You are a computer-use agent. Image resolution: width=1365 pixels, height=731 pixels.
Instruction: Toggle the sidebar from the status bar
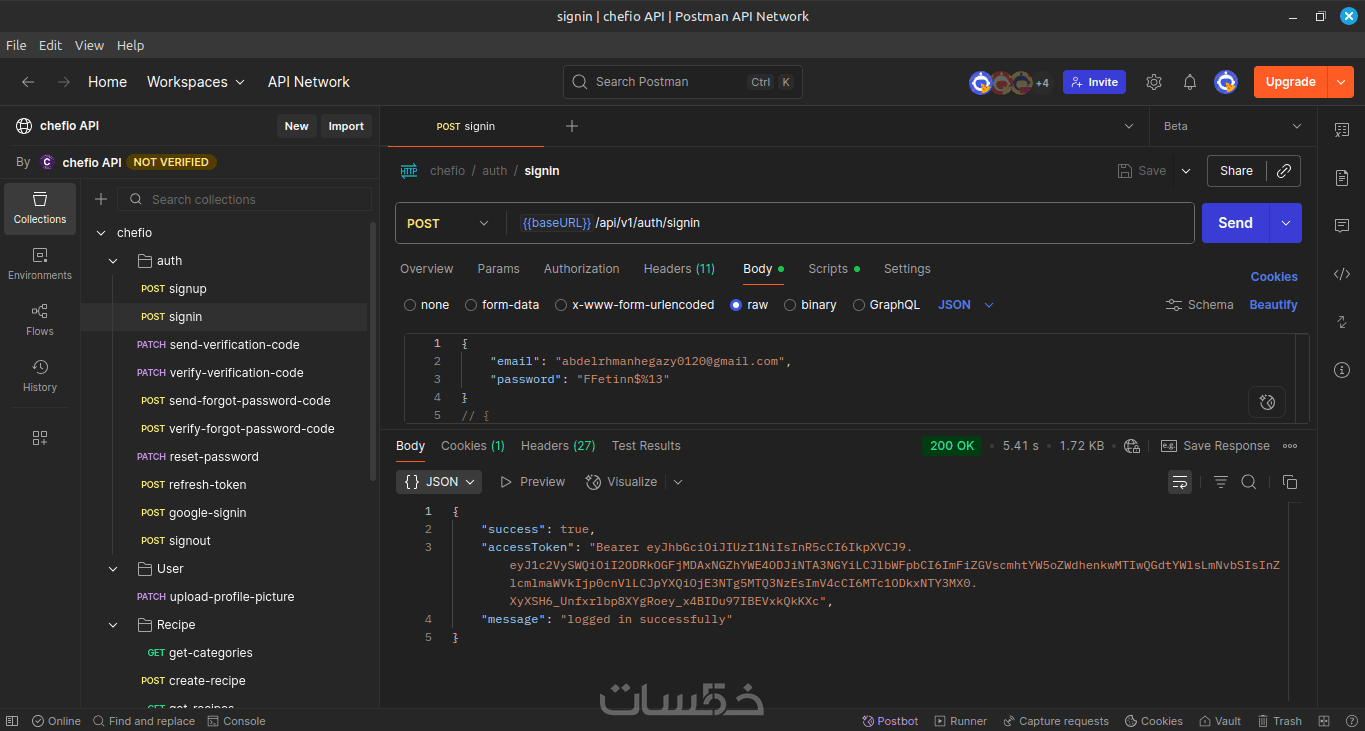click(12, 721)
